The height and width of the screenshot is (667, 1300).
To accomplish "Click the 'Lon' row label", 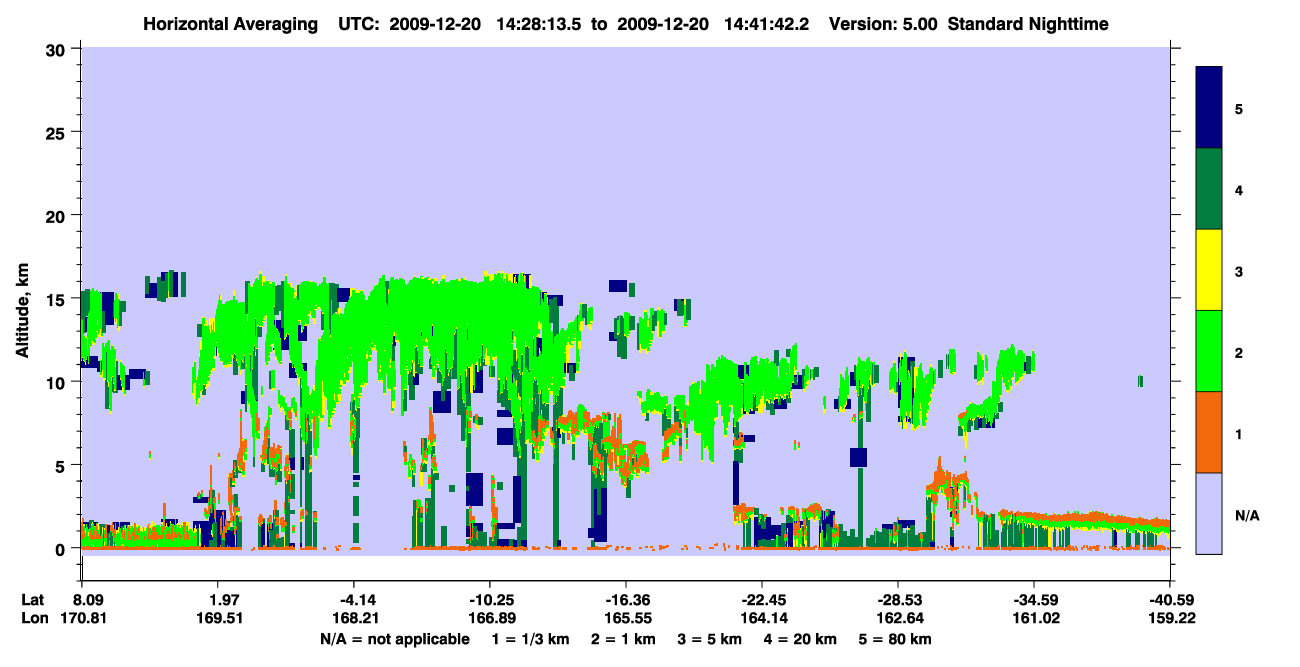I will [x=33, y=619].
